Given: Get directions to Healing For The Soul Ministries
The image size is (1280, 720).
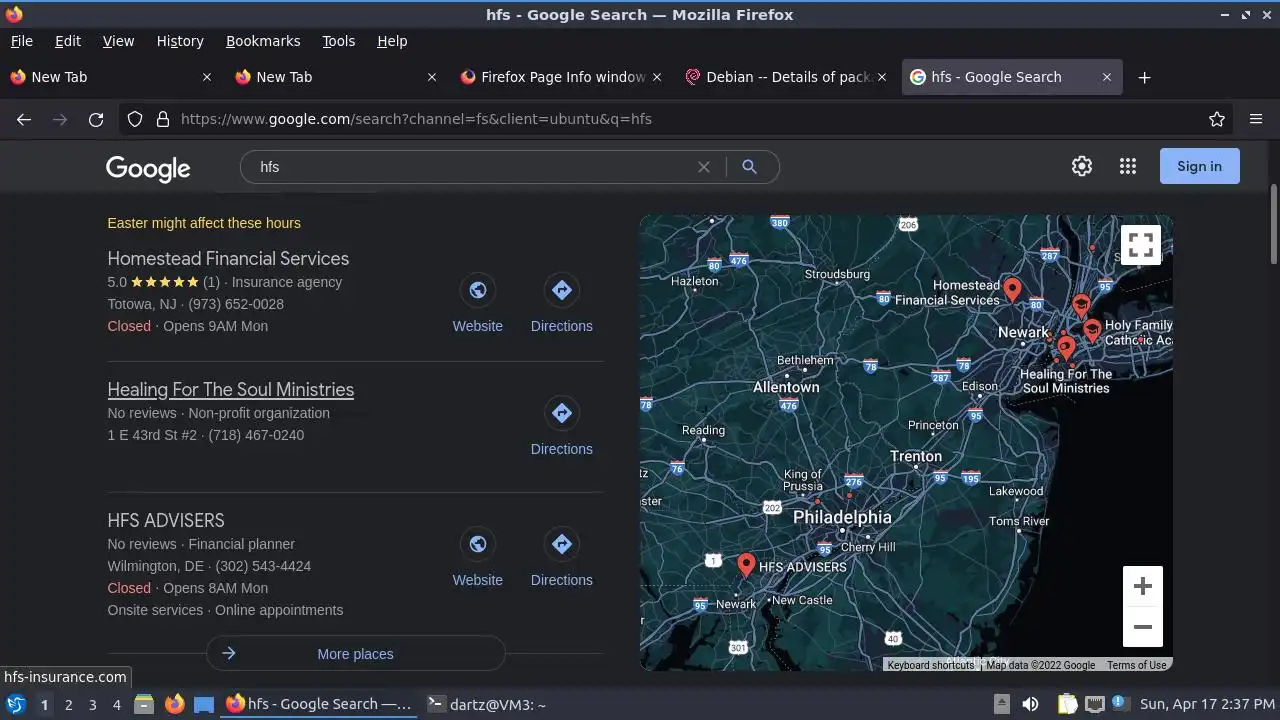Looking at the screenshot, I should (x=562, y=413).
